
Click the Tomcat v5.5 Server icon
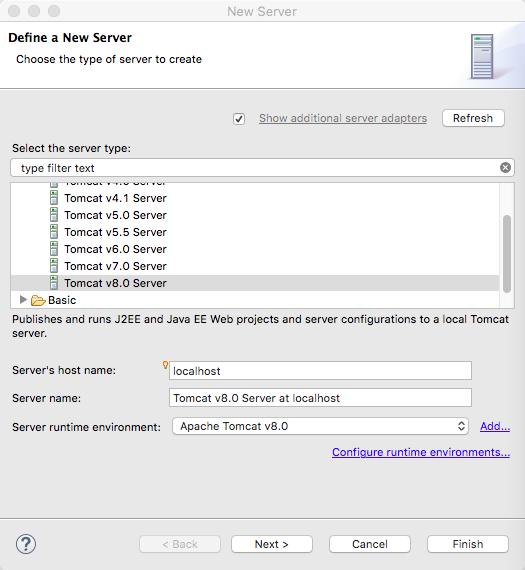coord(54,232)
